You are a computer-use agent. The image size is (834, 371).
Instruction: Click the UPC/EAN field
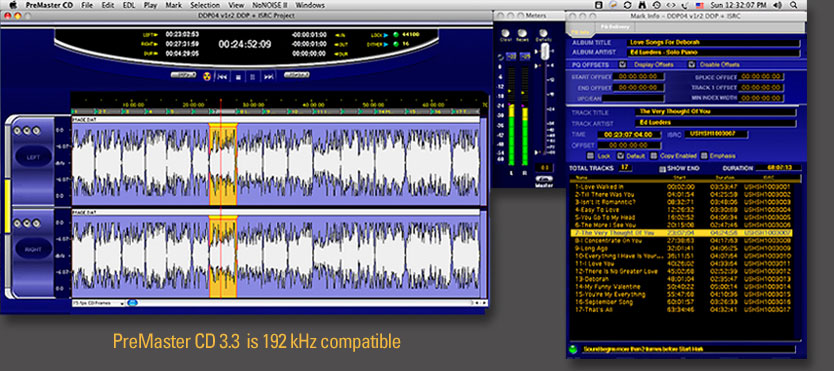633,98
